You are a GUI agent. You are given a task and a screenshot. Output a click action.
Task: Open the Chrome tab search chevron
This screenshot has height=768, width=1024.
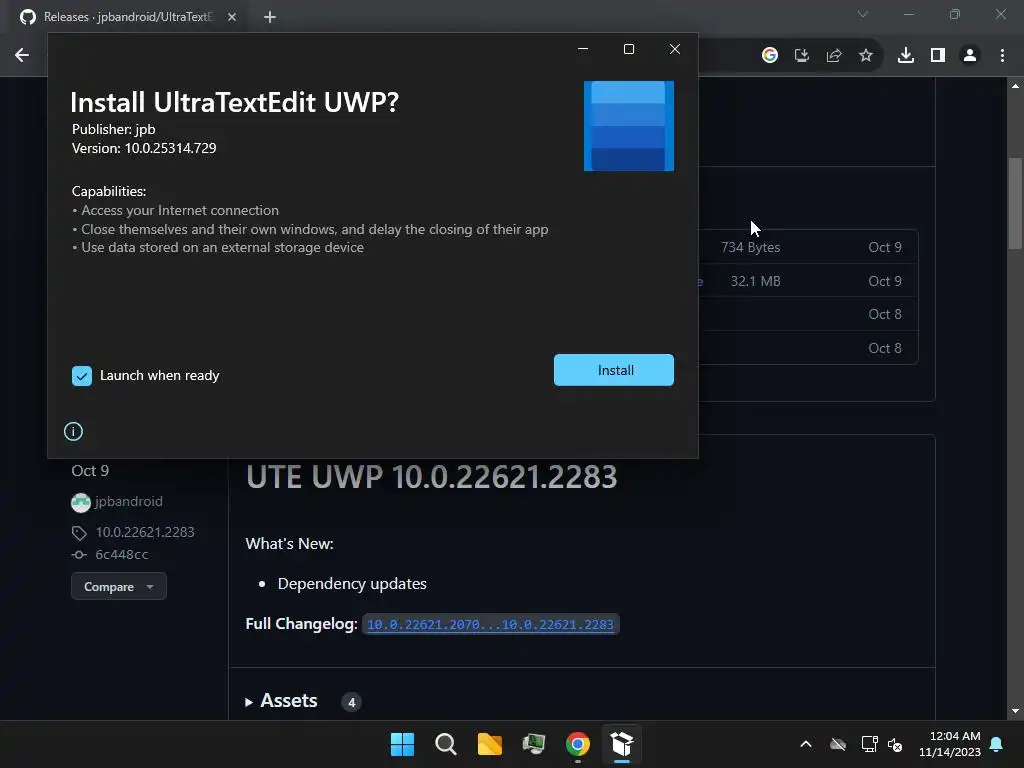[863, 14]
